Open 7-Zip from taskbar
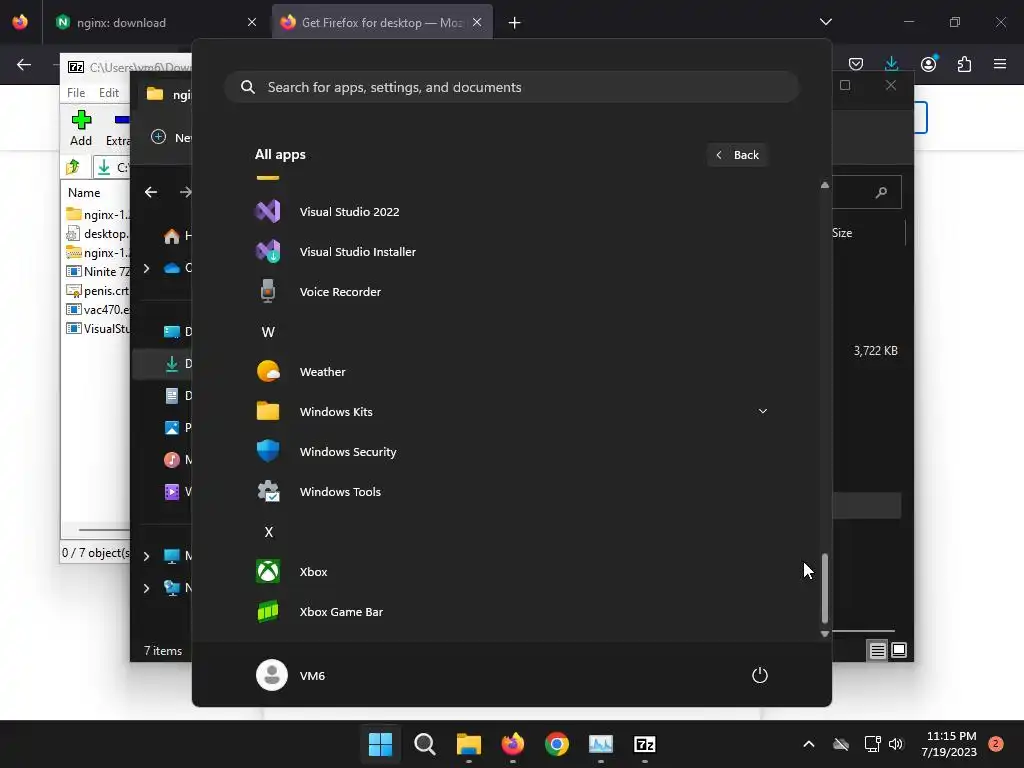 pyautogui.click(x=645, y=744)
